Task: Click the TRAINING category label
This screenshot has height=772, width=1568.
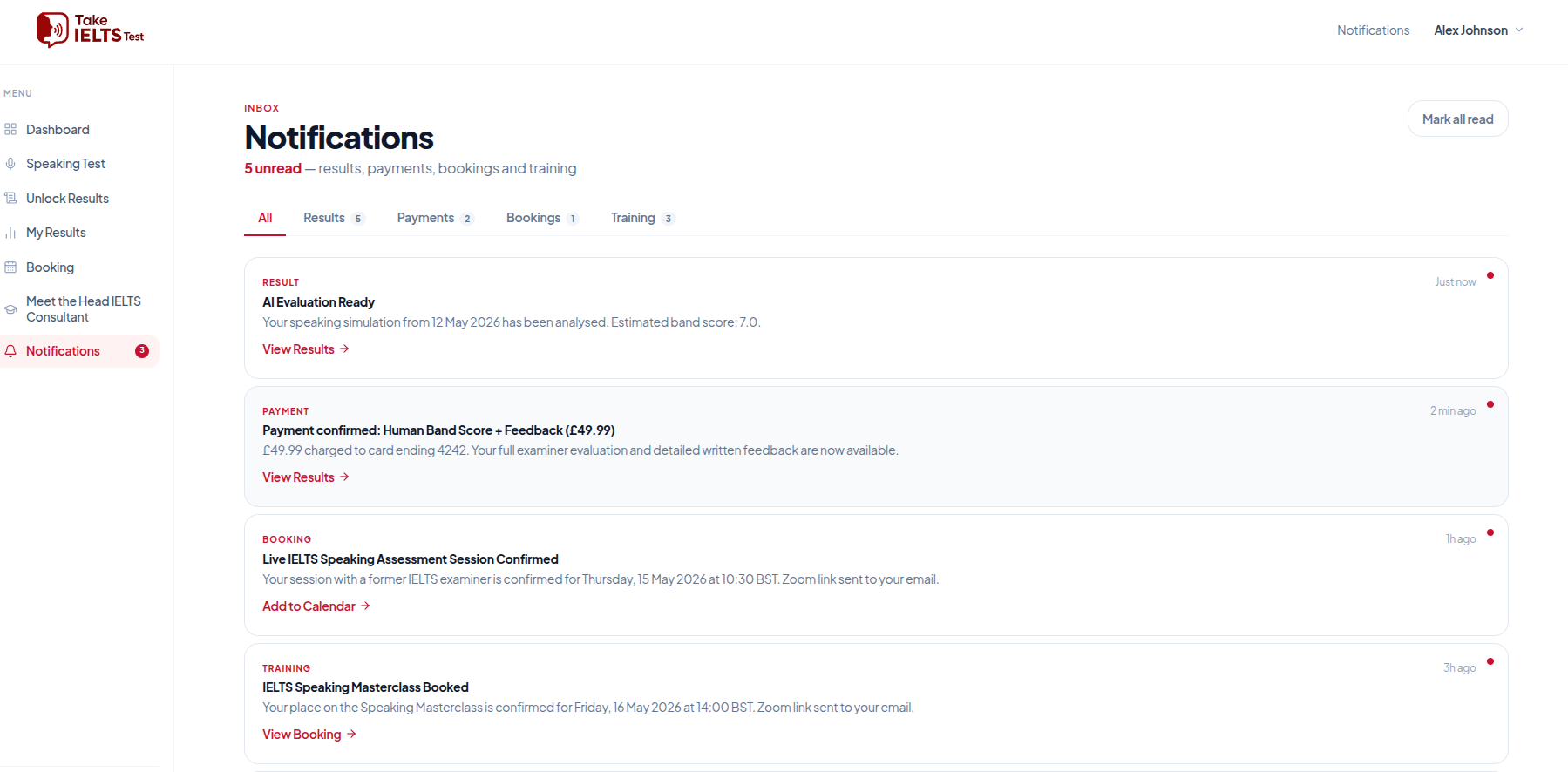Action: pos(287,668)
